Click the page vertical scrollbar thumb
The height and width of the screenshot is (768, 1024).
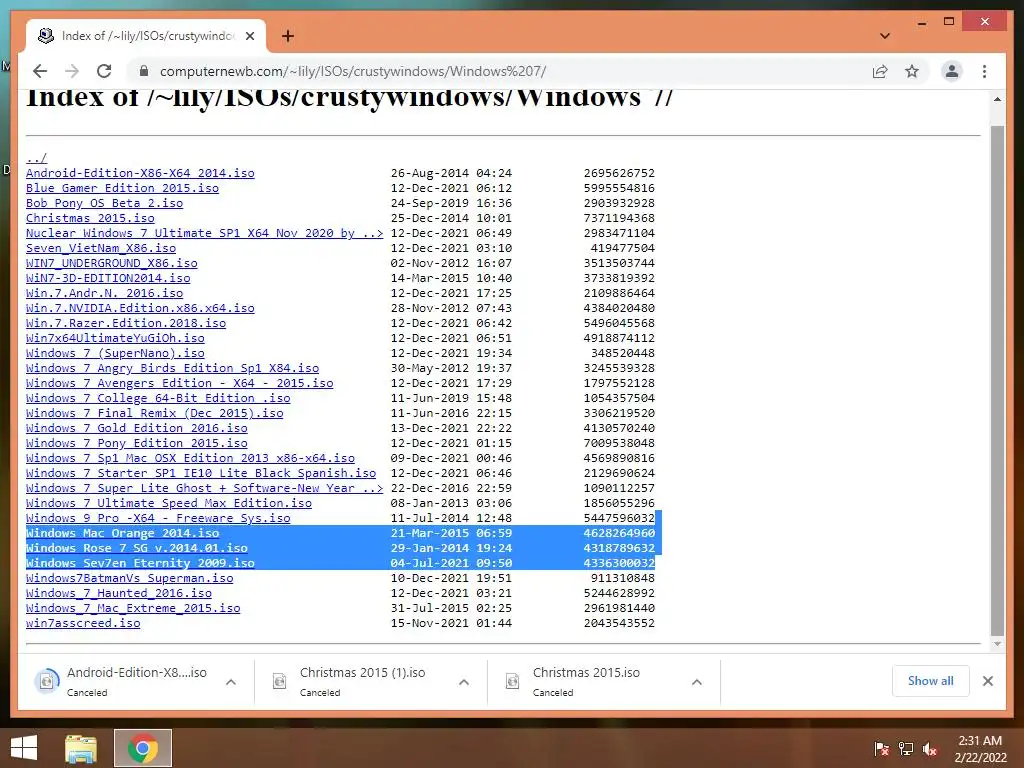tap(997, 379)
